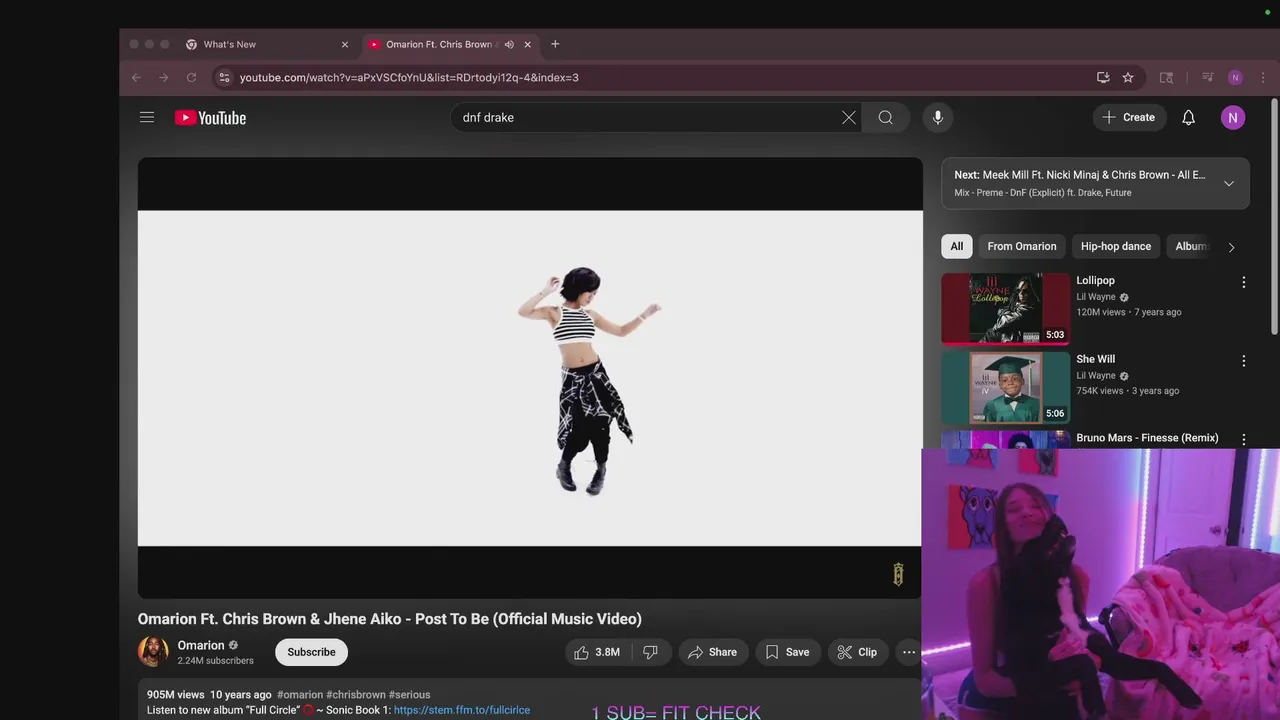View site information icon in address bar
Screen dimensions: 1280x720
(x=224, y=77)
